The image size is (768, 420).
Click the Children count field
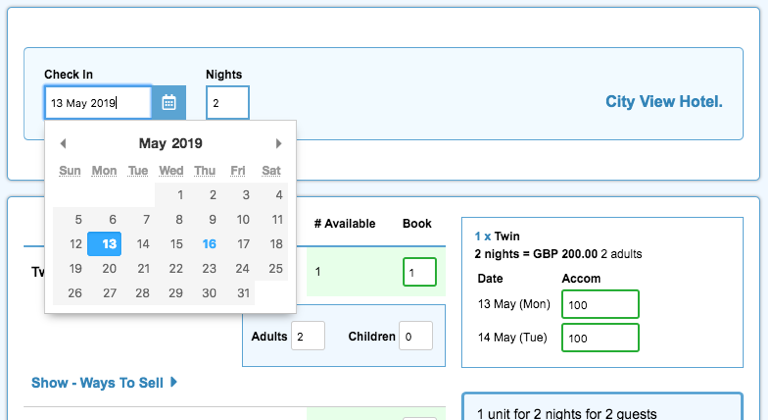415,336
